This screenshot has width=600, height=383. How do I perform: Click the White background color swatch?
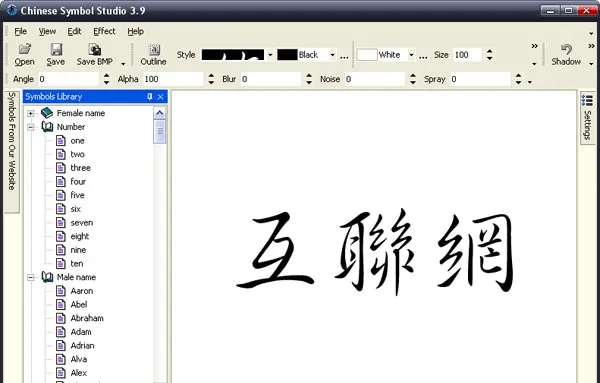[367, 55]
